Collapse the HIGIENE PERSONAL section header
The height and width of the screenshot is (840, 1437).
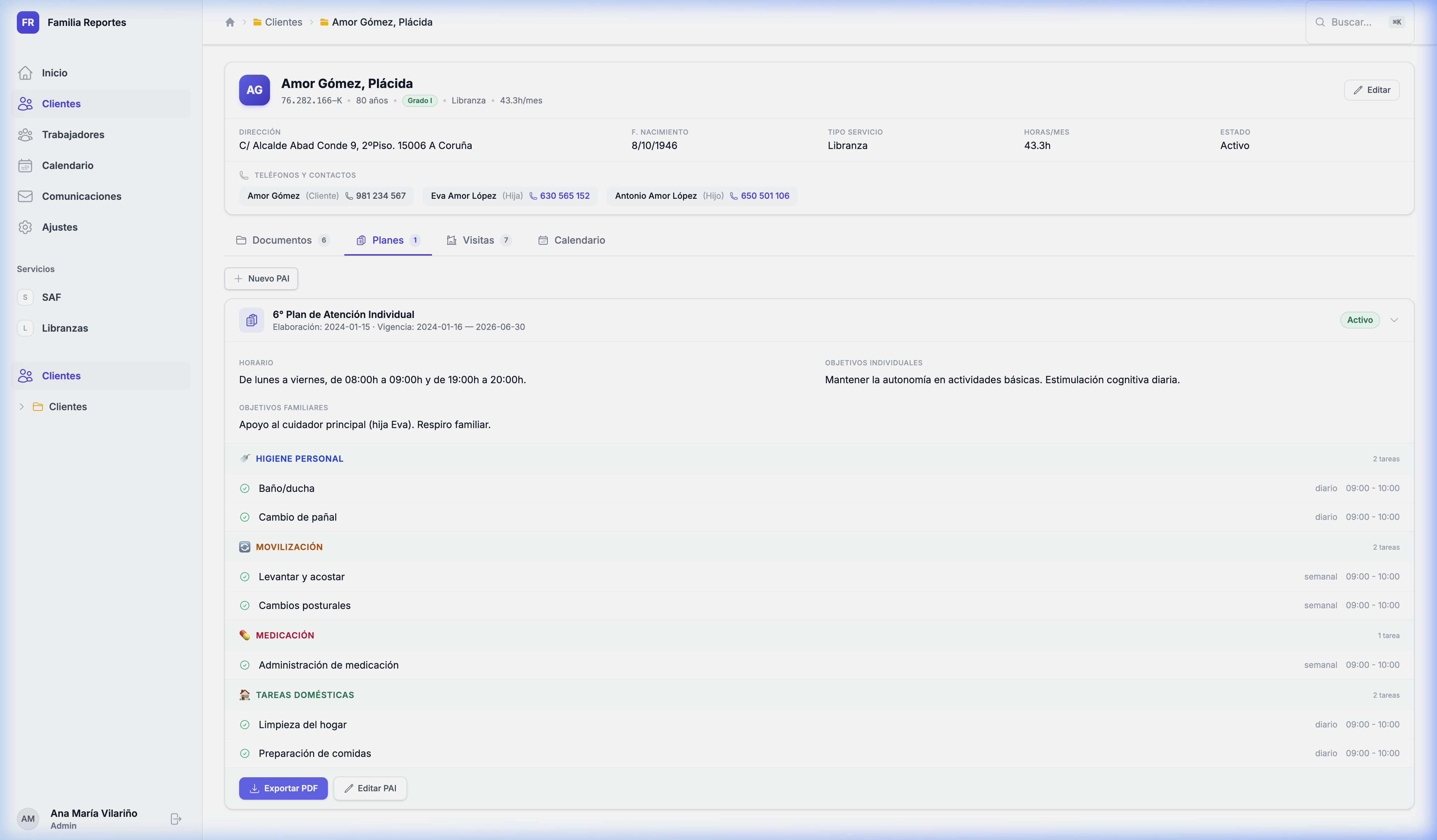299,459
